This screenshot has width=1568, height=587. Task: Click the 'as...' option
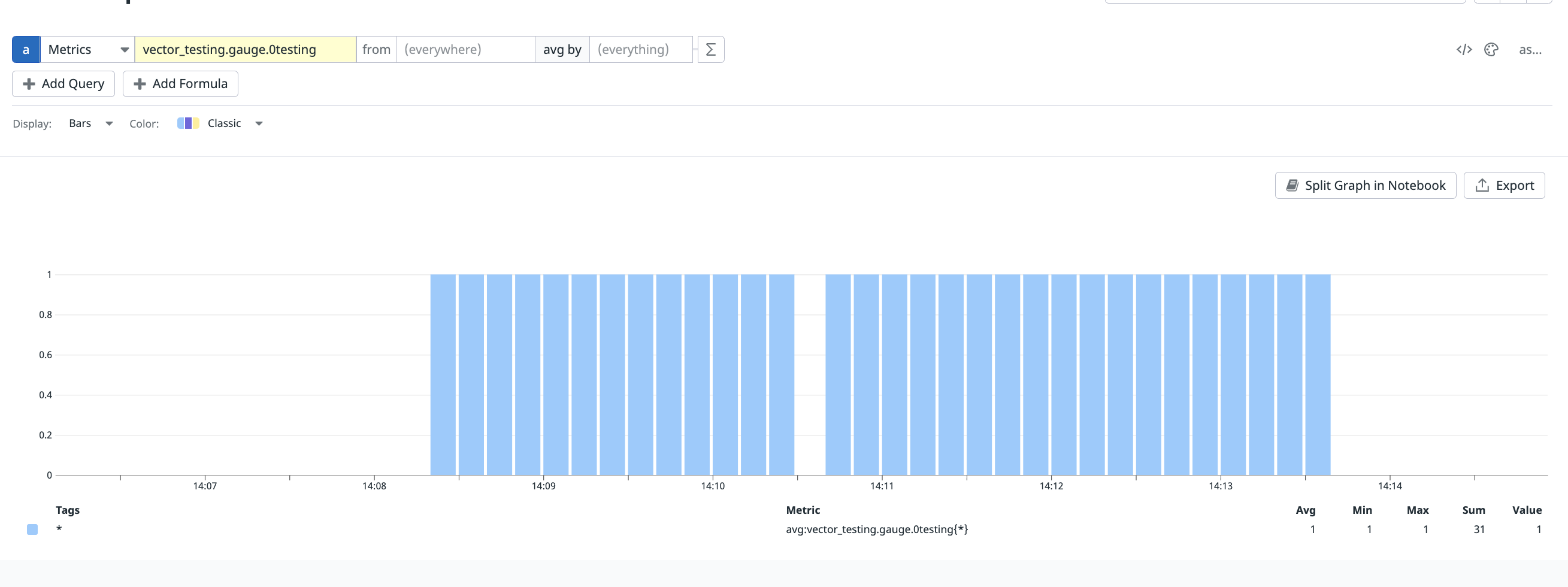point(1531,49)
